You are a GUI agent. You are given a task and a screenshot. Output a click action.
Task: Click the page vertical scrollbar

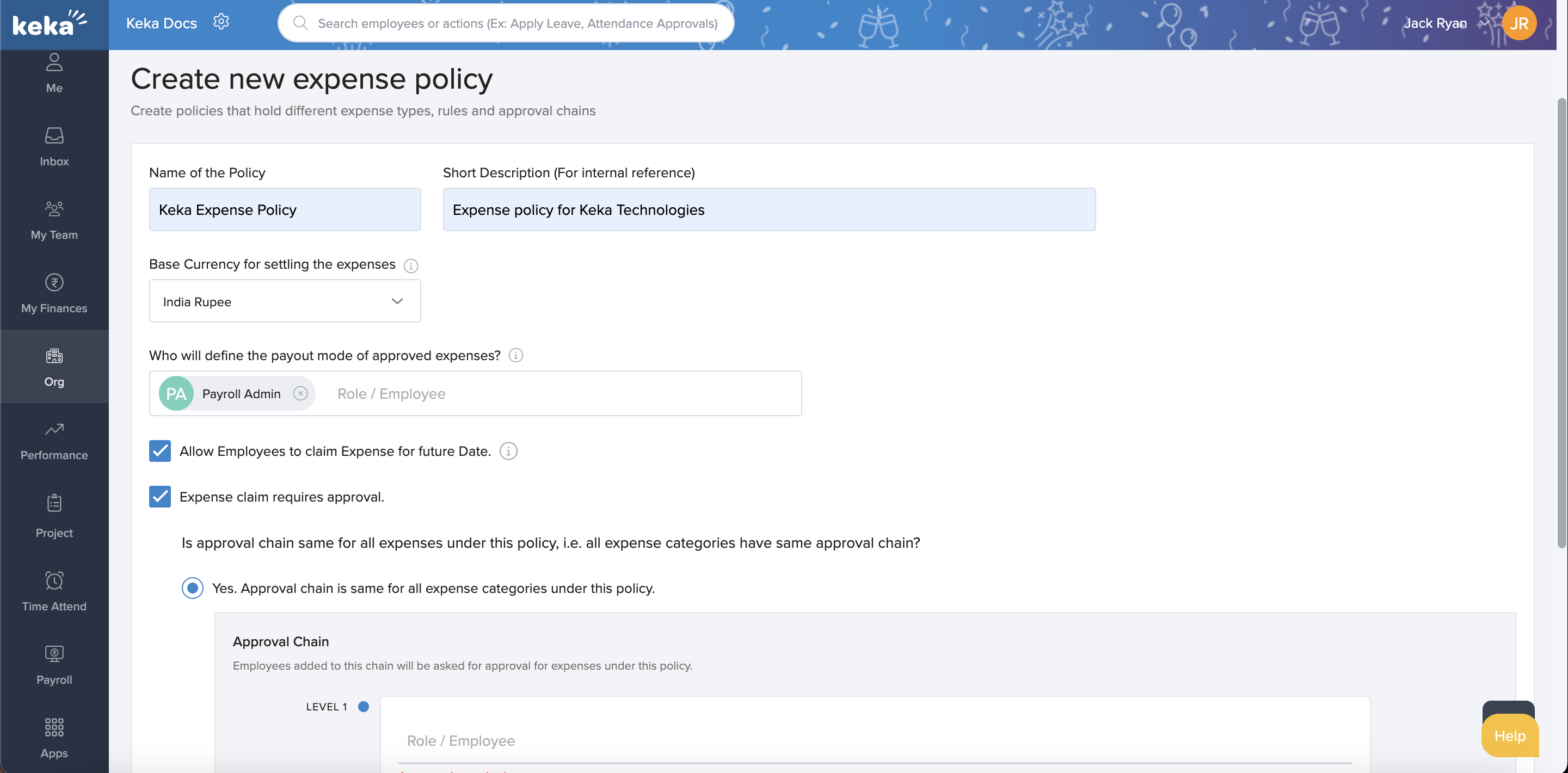tap(1561, 323)
